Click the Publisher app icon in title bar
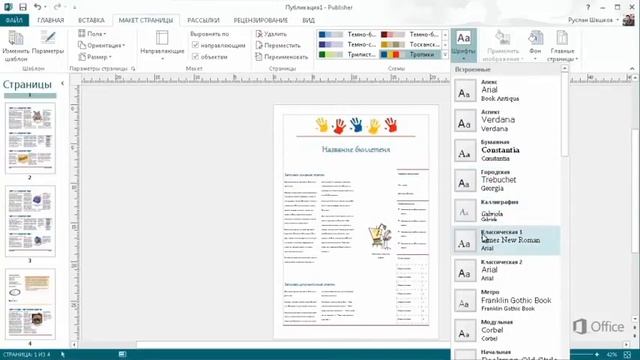640x360 pixels. pos(8,7)
